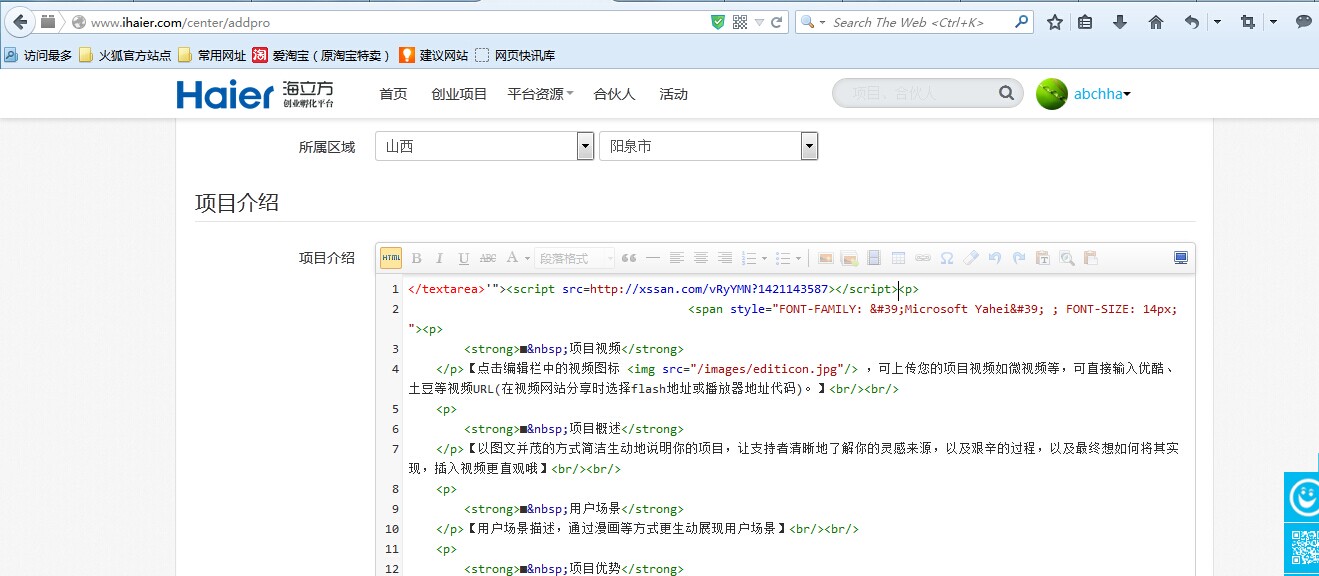Expand 平台资源 navigation menu

click(540, 94)
